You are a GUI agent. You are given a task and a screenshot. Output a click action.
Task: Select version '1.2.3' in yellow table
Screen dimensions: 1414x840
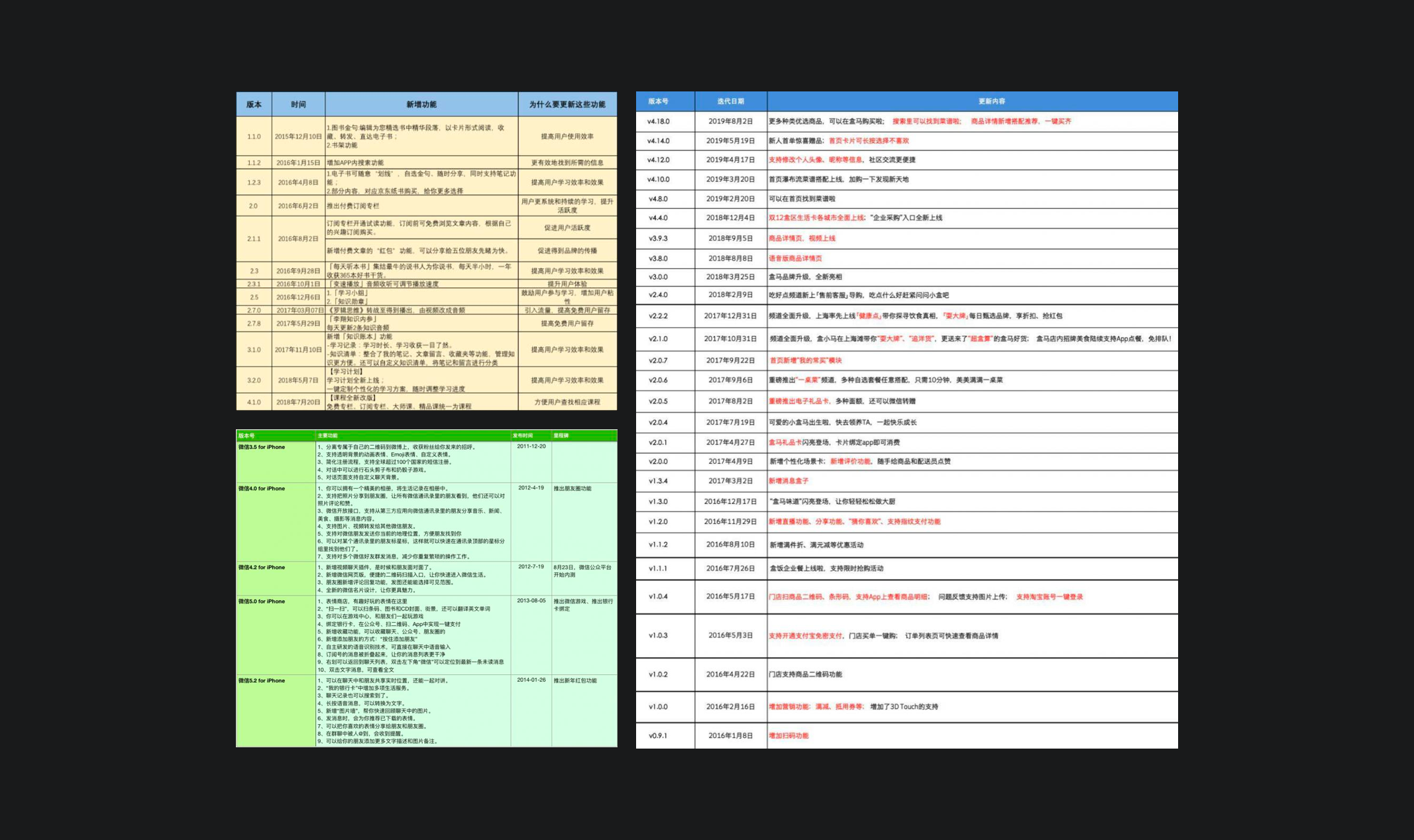pos(254,182)
